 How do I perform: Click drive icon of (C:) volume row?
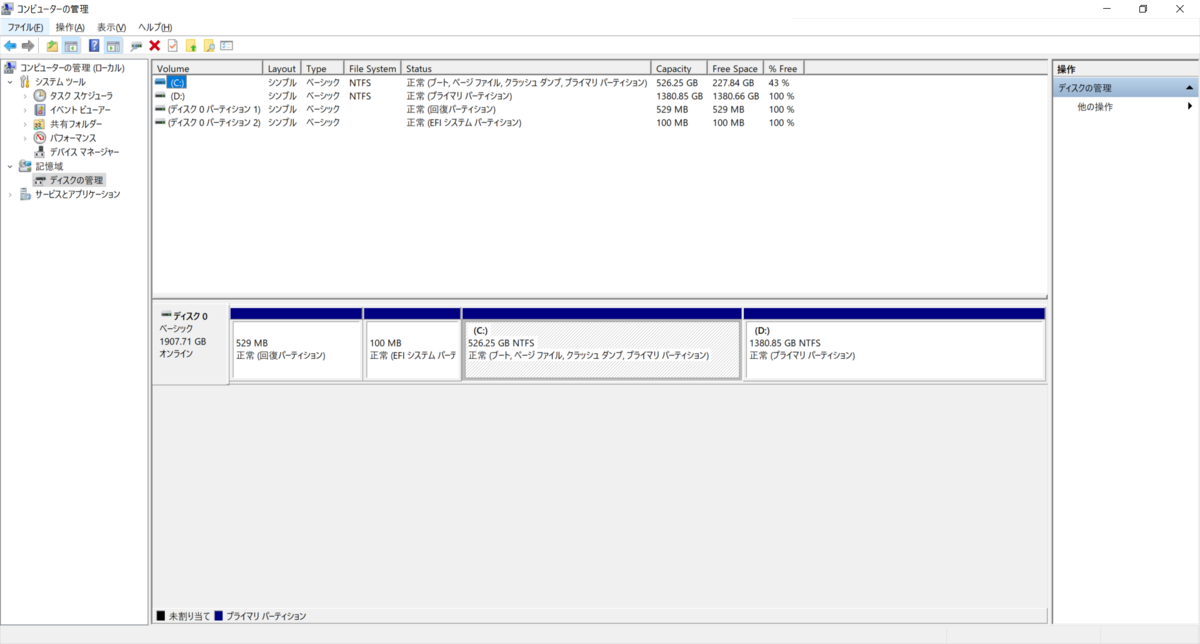(160, 82)
